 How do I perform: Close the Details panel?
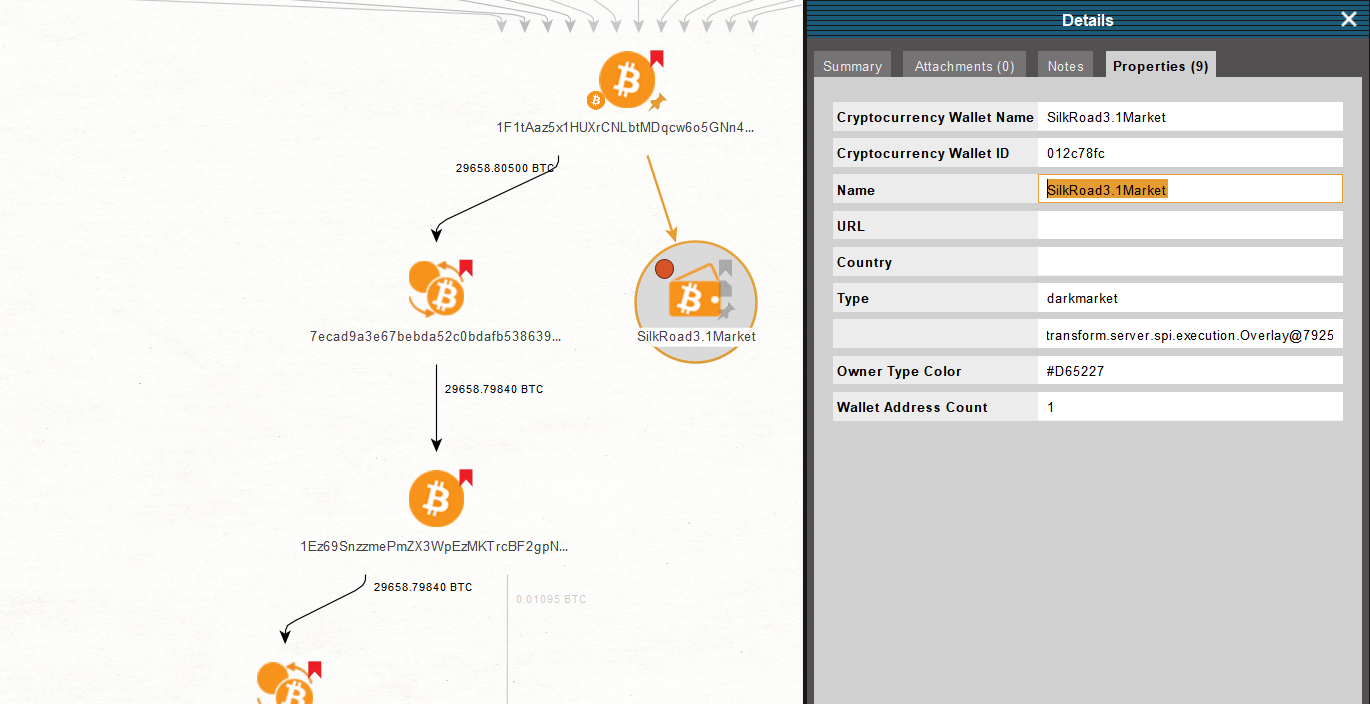[1348, 19]
